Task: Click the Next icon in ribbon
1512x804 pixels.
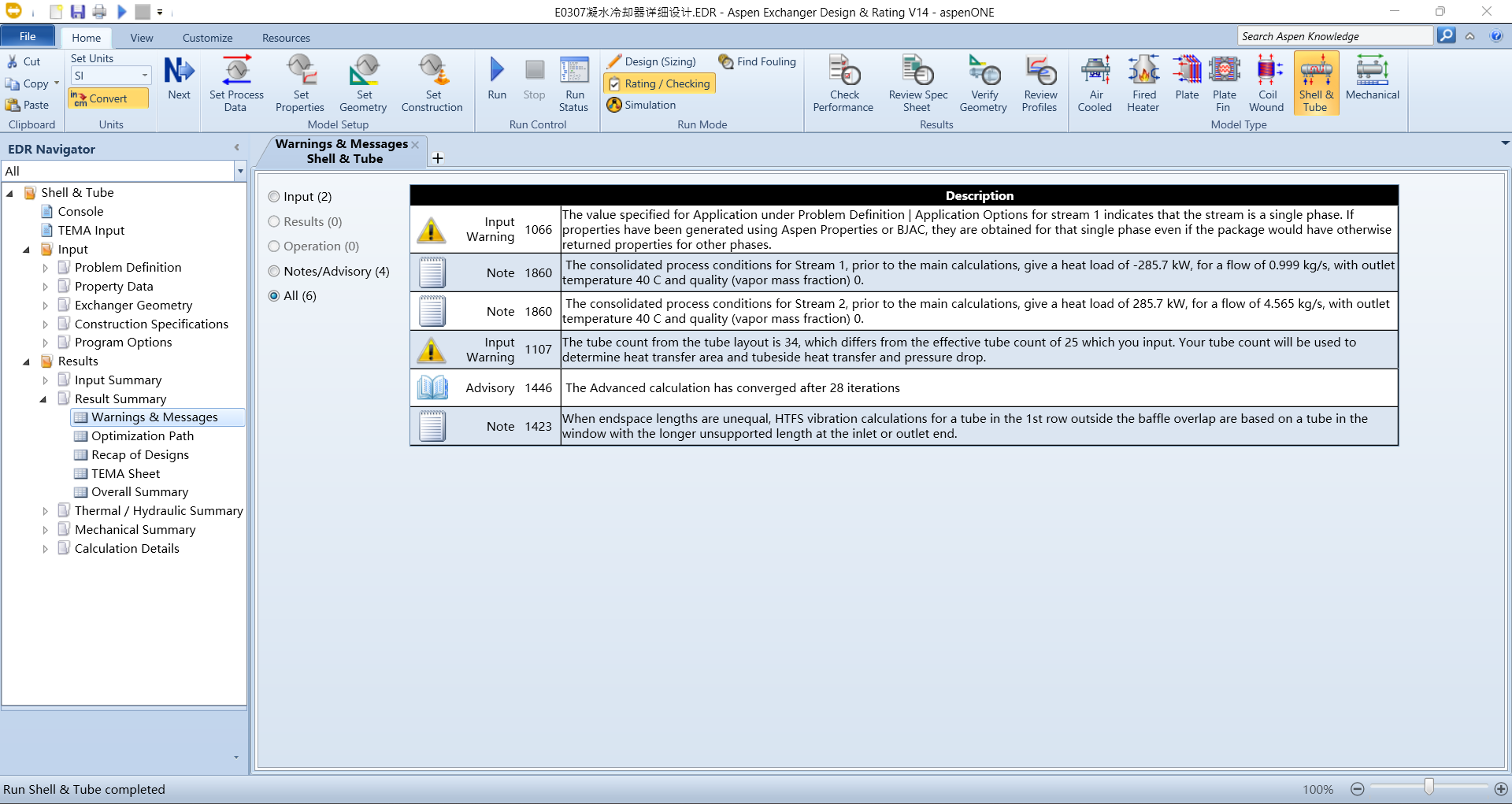Action: coord(179,79)
